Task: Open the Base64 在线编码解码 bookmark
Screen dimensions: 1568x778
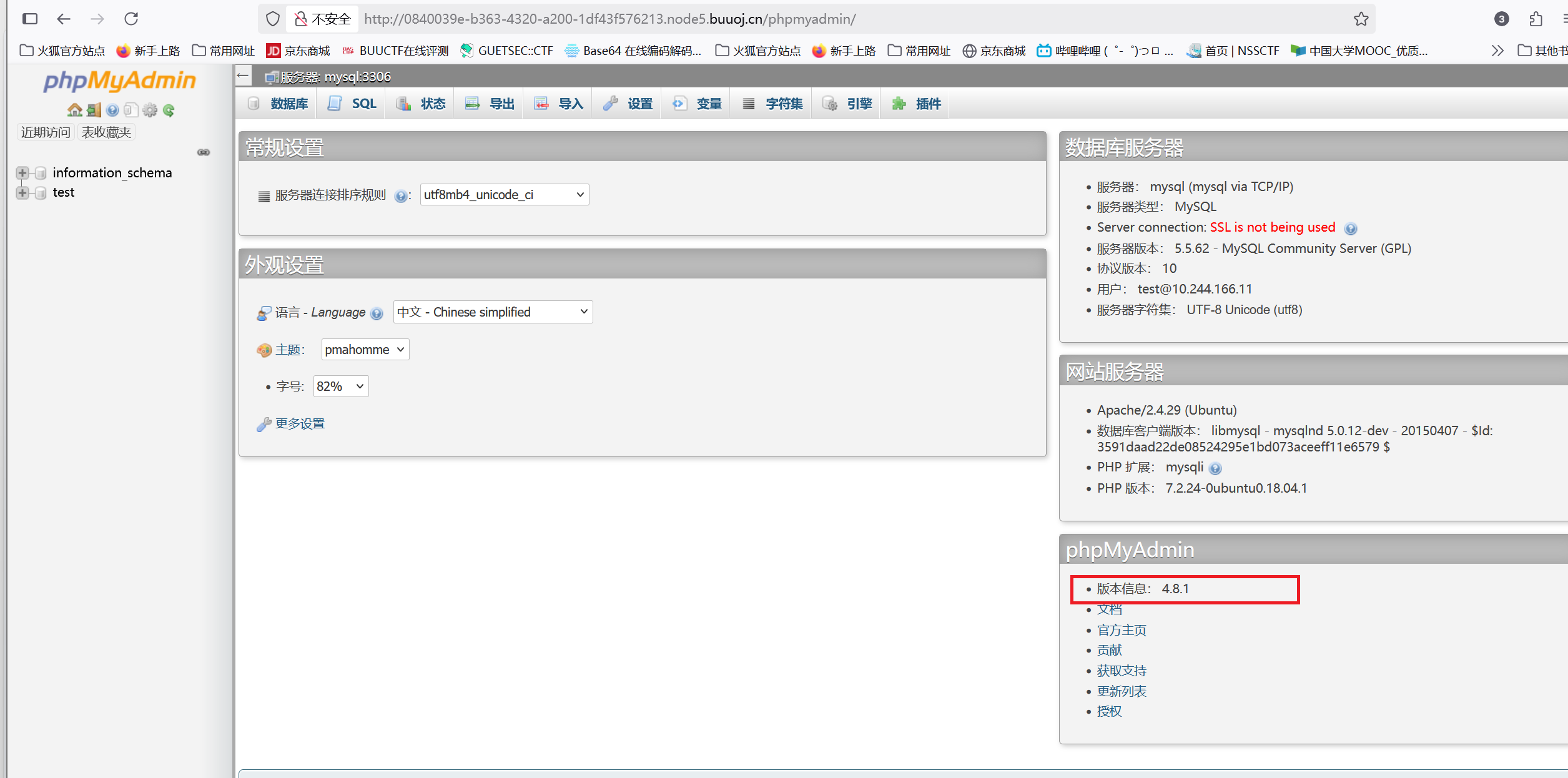Action: pos(633,51)
